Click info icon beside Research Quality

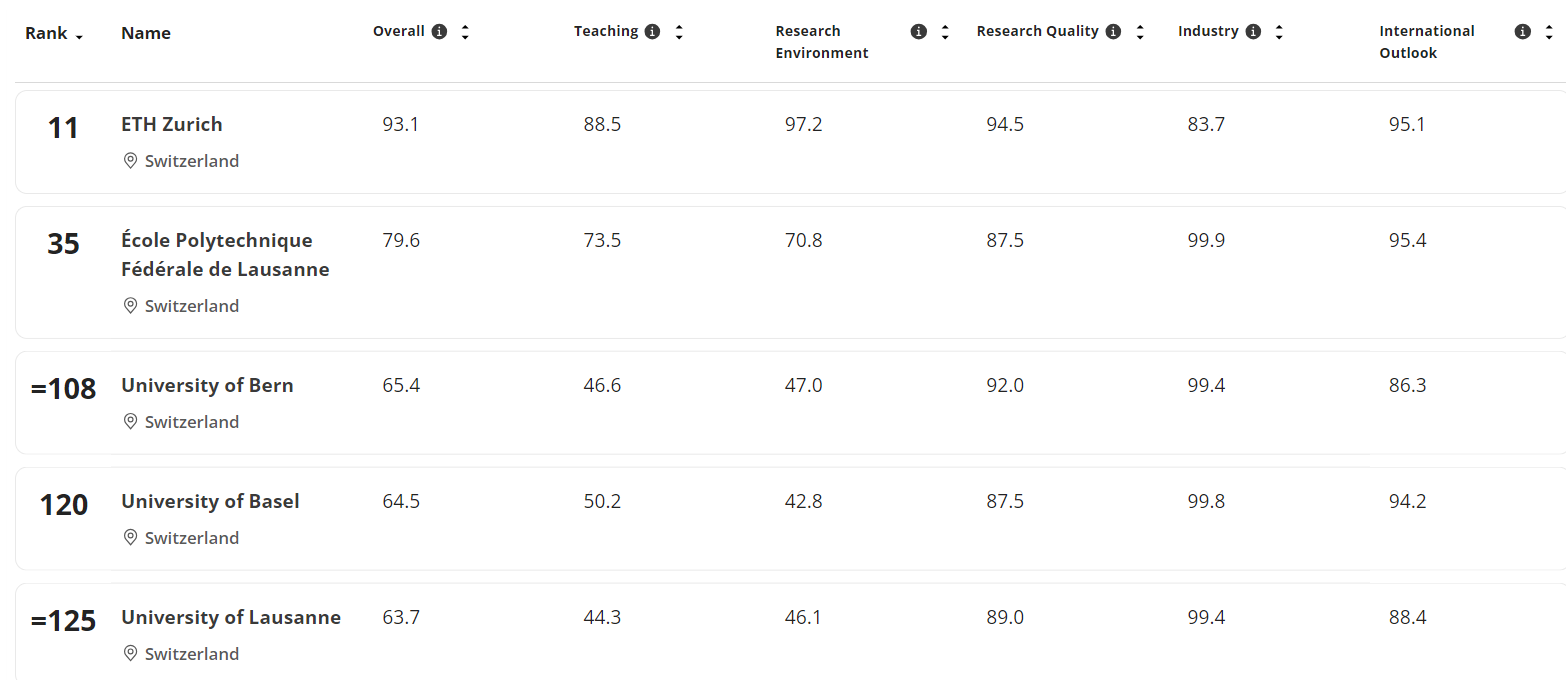1113,32
